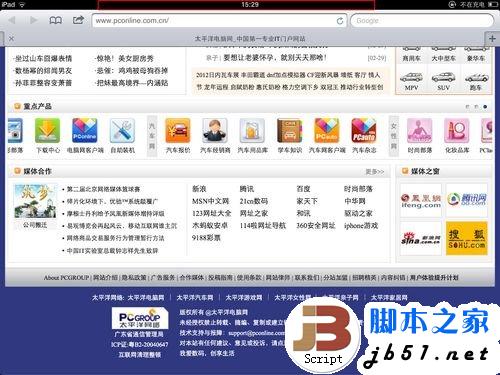Open the 新浪 partner link
Image resolution: width=500 pixels, height=375 pixels.
tap(199, 189)
